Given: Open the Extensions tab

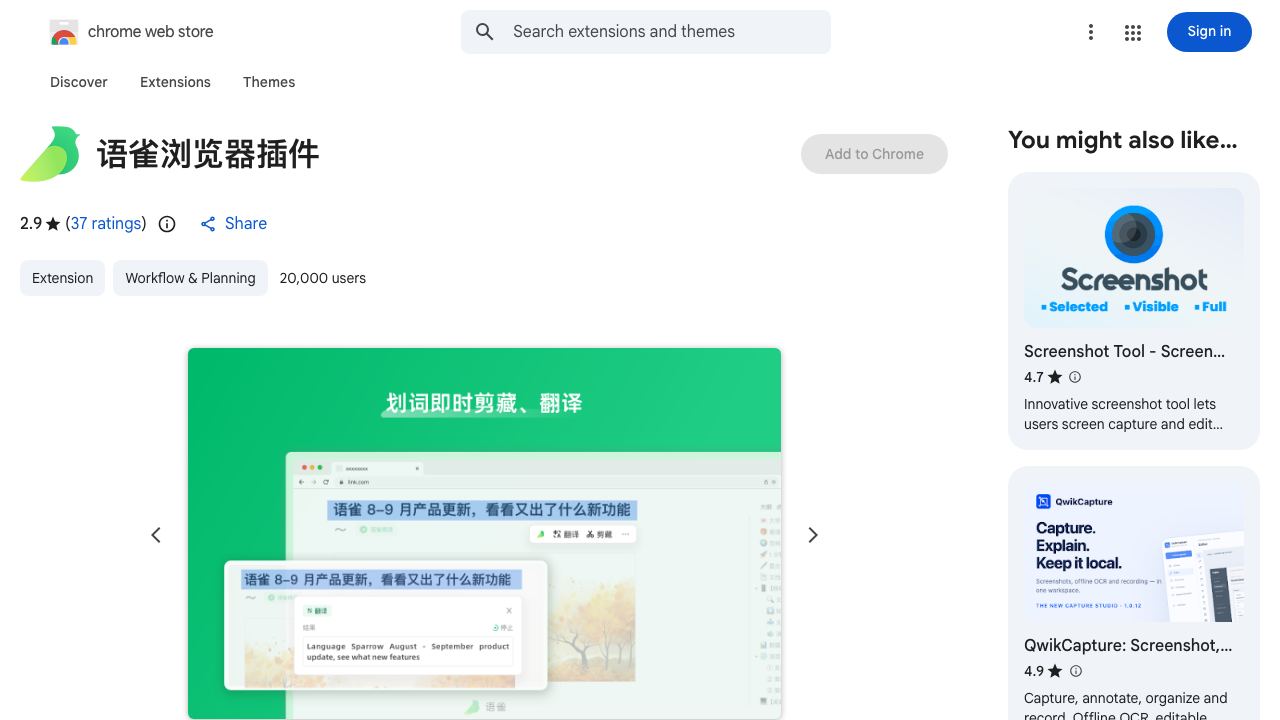Looking at the screenshot, I should pyautogui.click(x=175, y=82).
